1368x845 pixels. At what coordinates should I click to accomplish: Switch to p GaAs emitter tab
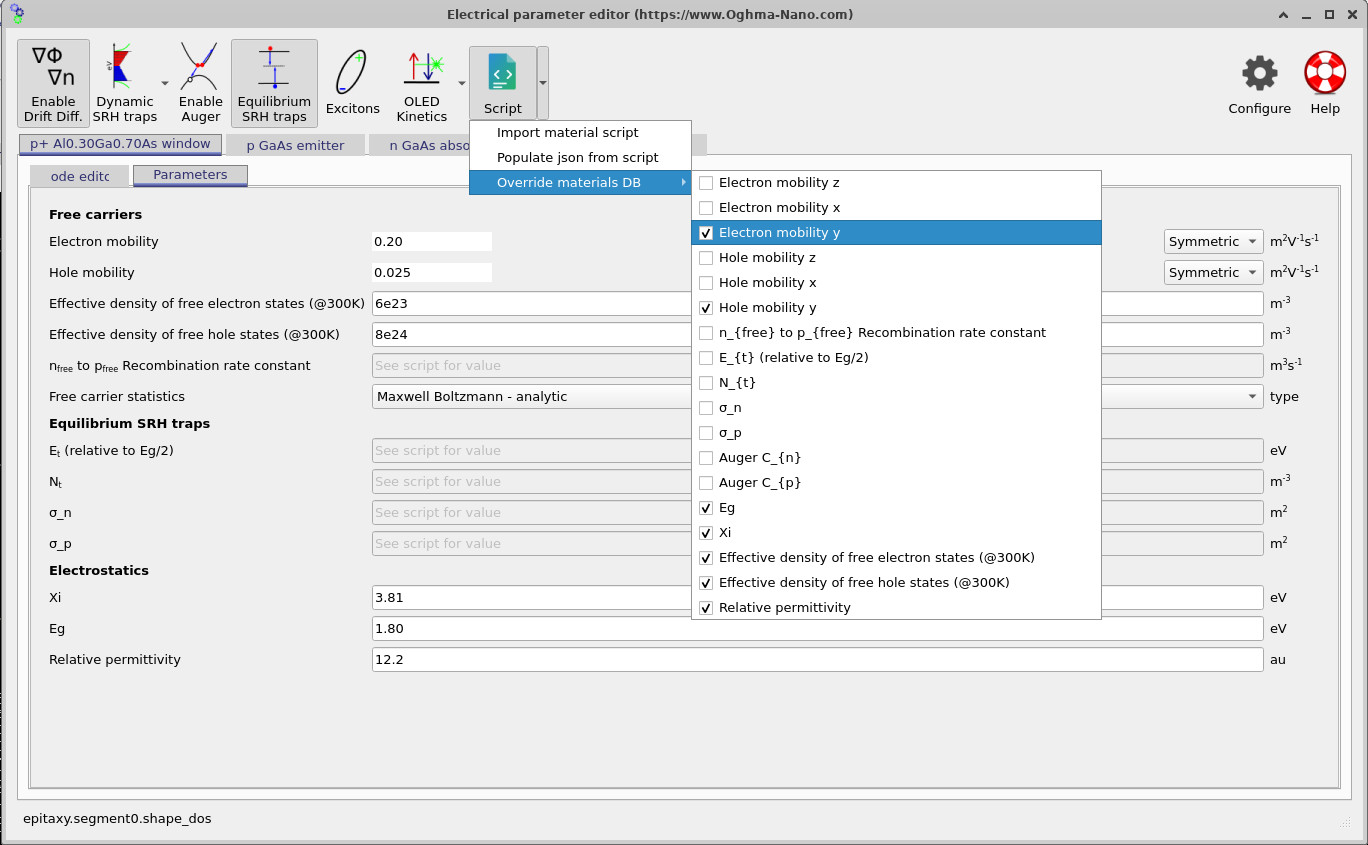[x=295, y=145]
